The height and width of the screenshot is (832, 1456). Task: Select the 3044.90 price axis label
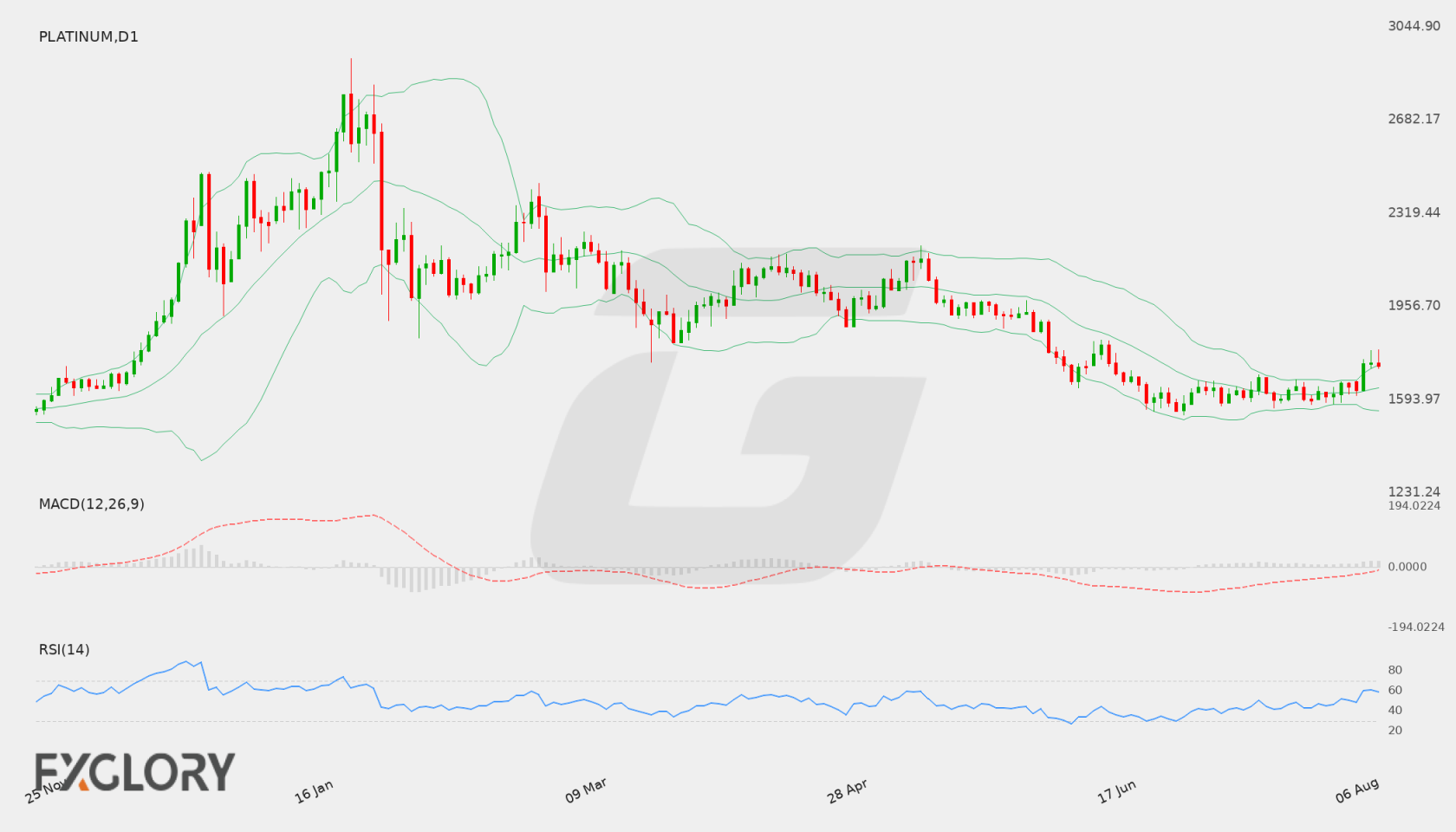click(x=1414, y=26)
